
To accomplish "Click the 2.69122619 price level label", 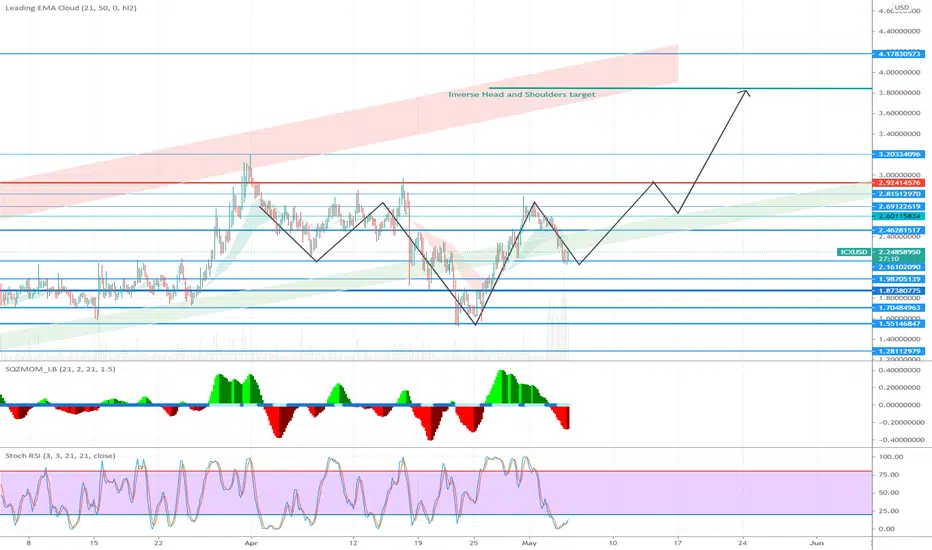I will pyautogui.click(x=899, y=206).
